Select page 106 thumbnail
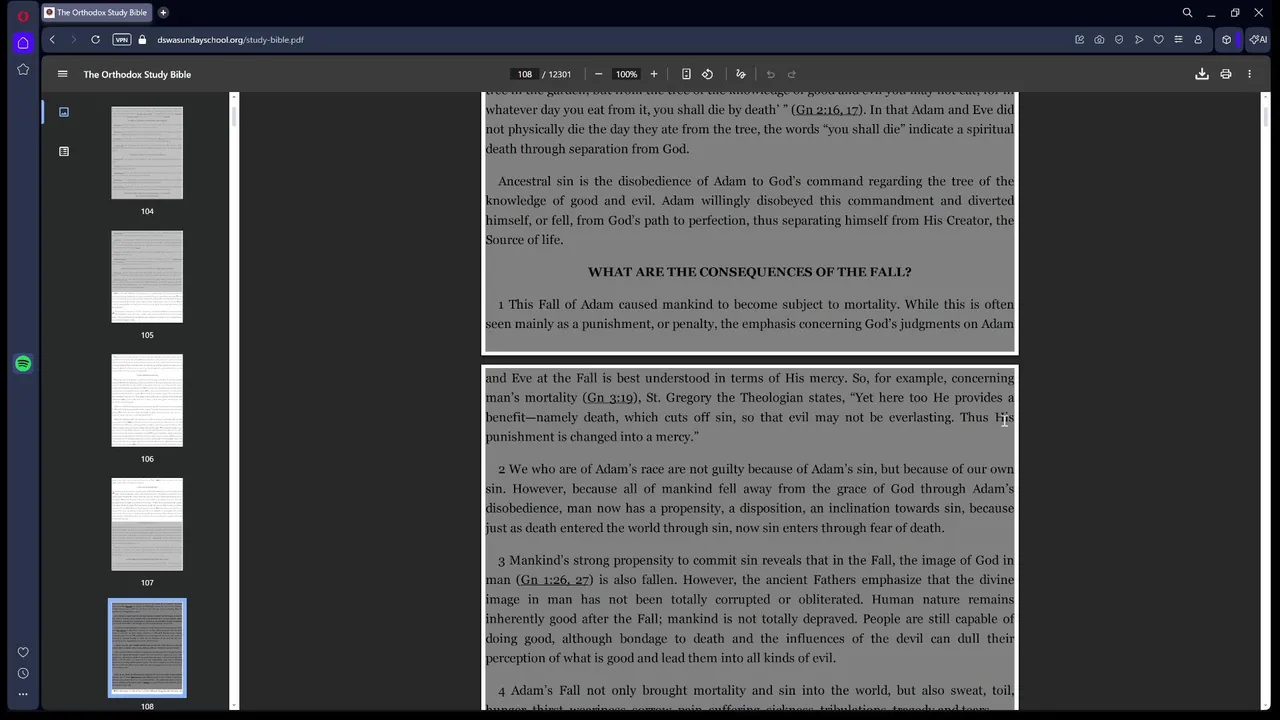 147,400
